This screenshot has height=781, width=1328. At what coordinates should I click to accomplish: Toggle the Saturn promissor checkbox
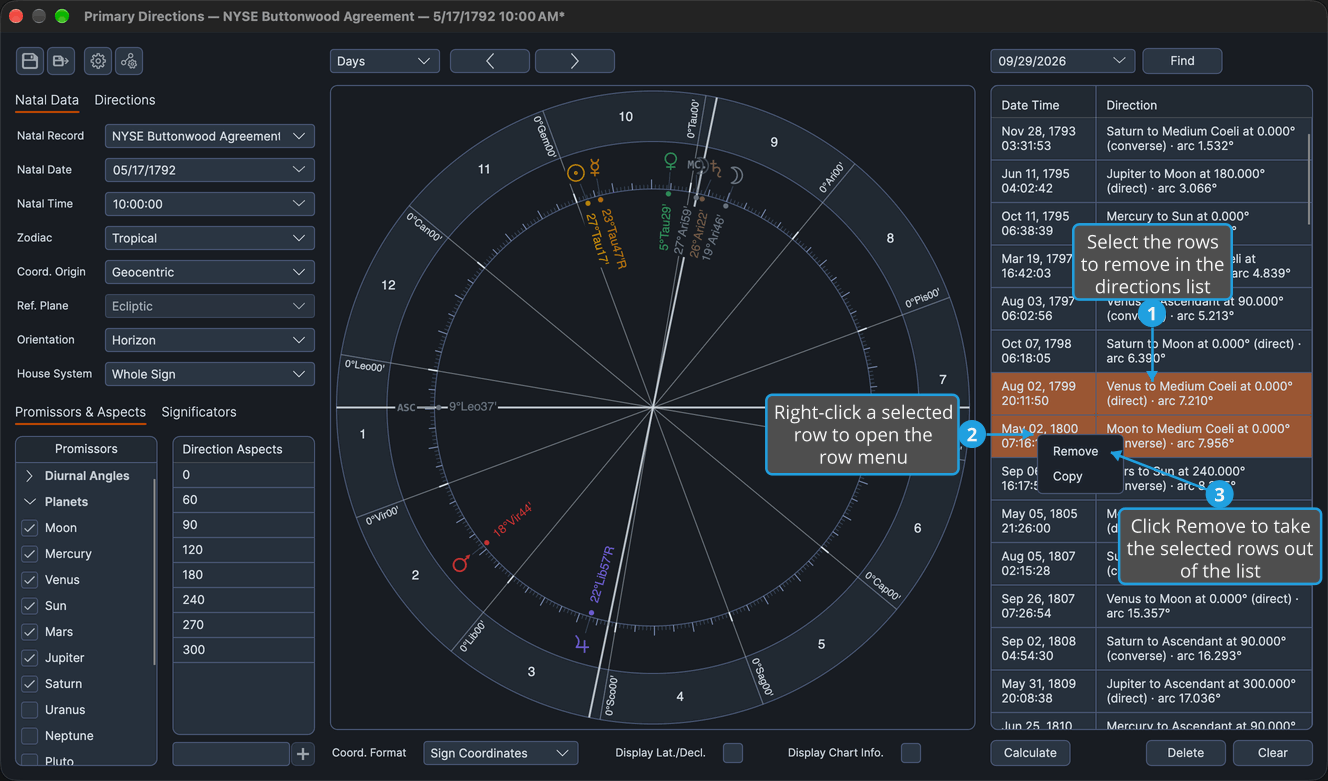[x=30, y=684]
